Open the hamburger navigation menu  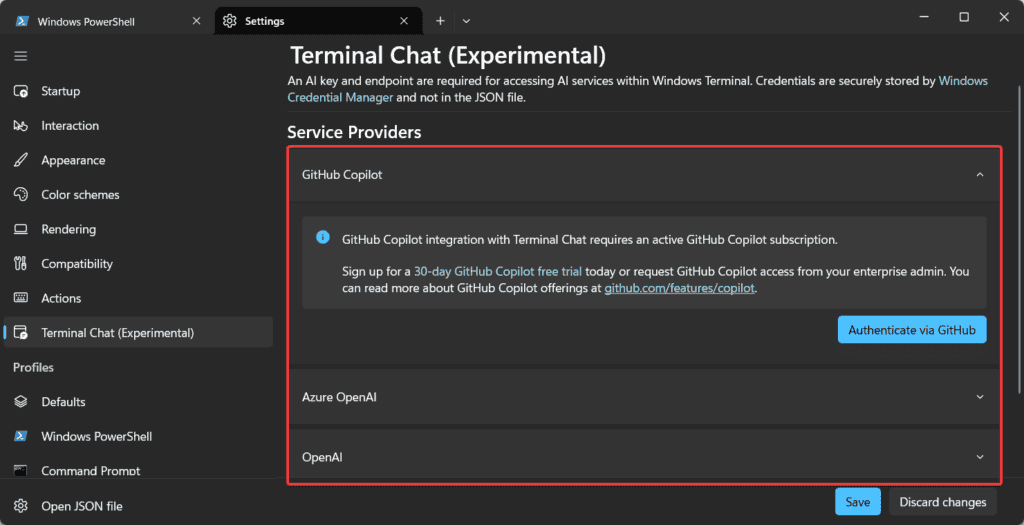click(21, 56)
